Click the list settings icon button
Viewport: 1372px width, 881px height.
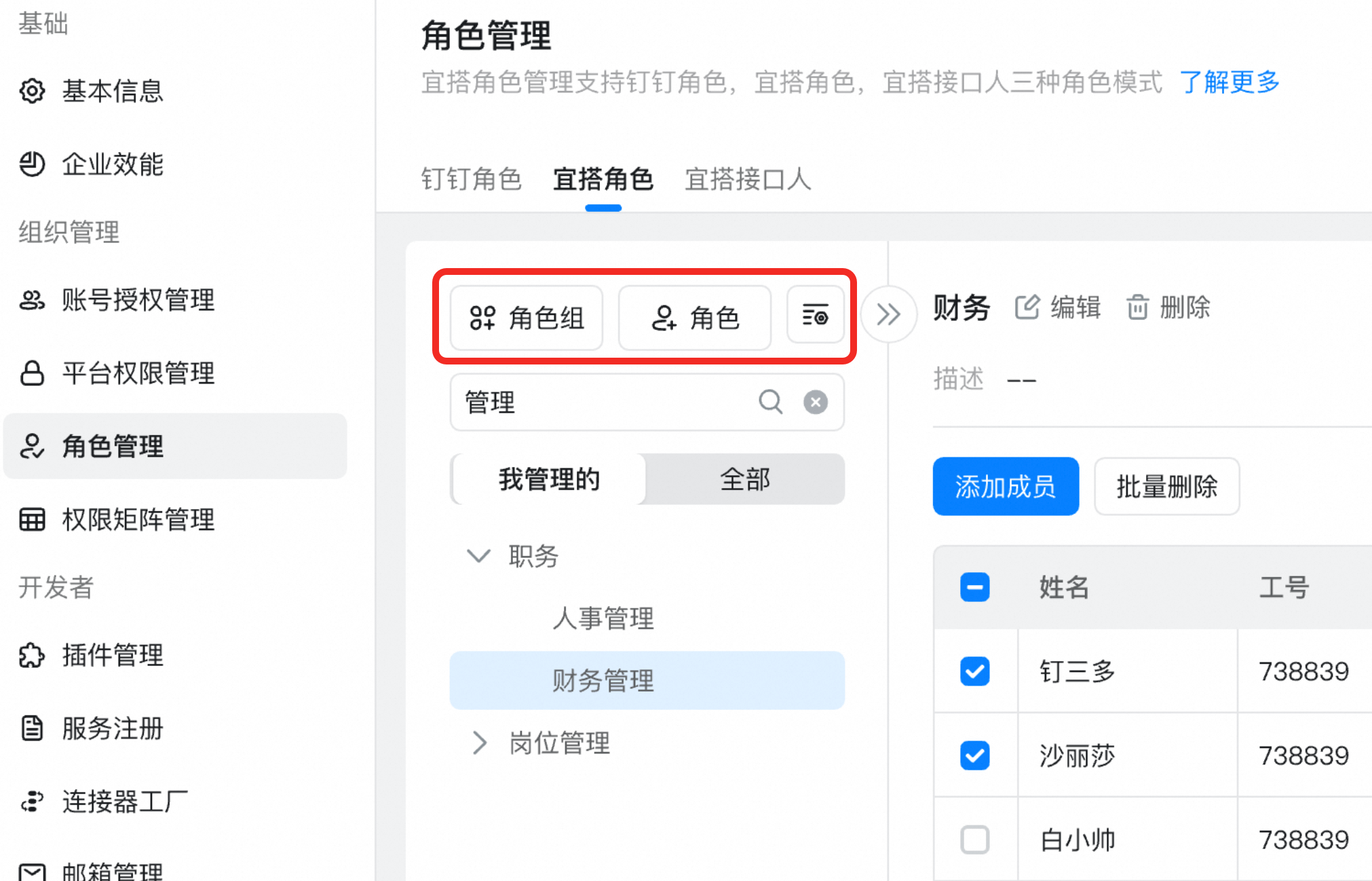coord(815,316)
